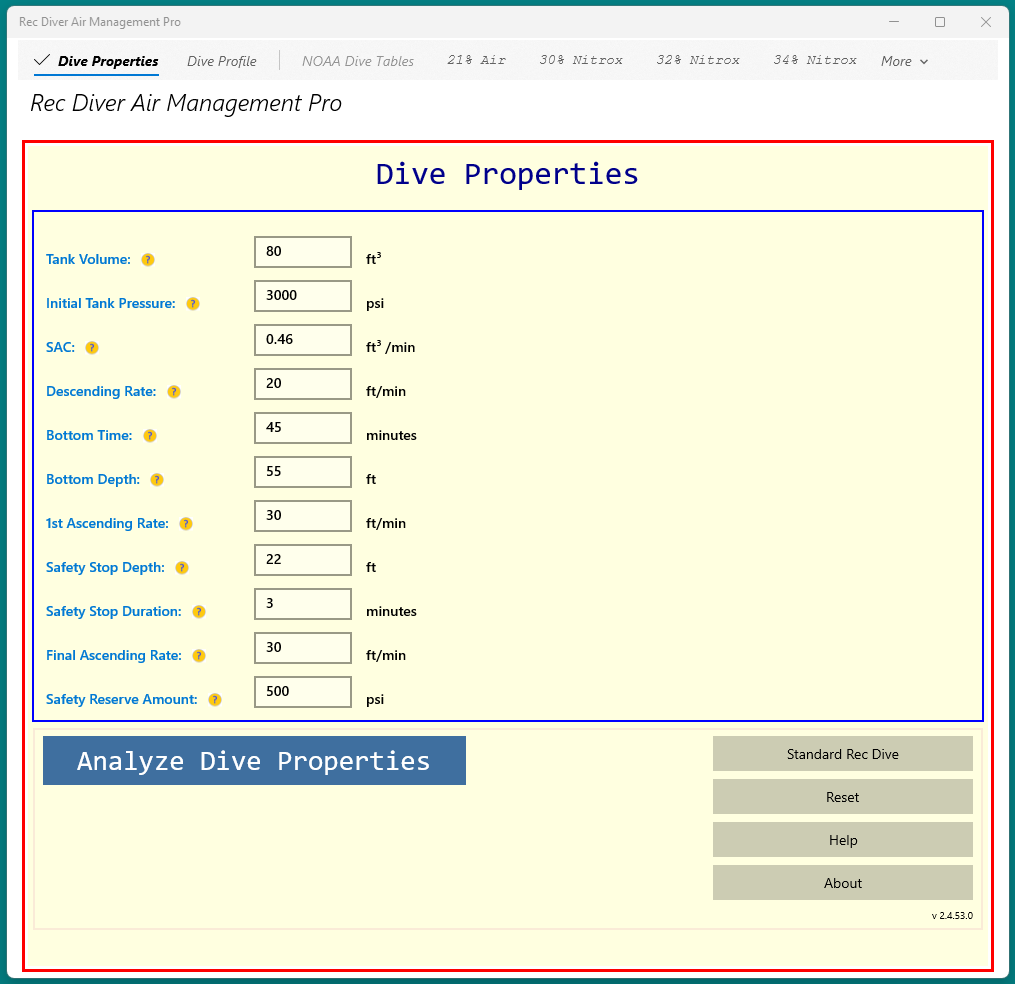Focus Bottom Time field showing 45
Viewport: 1015px width, 984px height.
303,428
